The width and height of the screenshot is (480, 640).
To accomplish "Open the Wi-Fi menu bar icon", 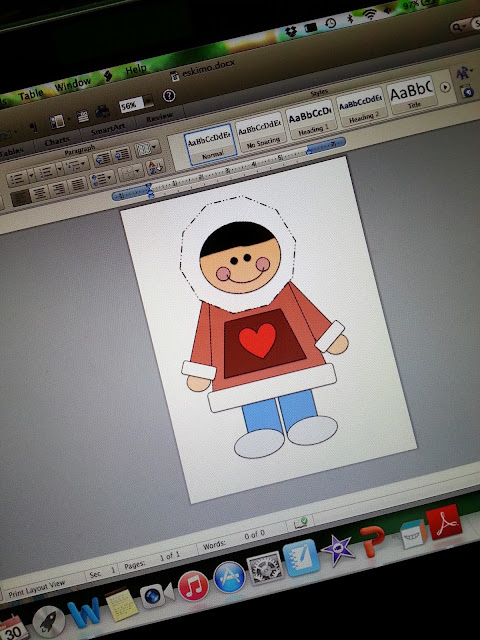I will [x=370, y=15].
